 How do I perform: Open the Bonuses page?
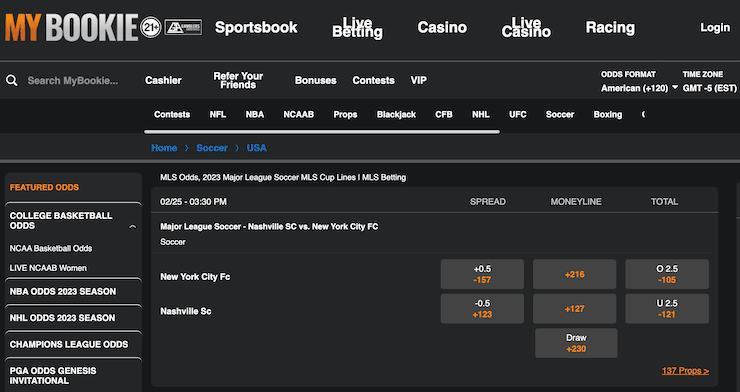coord(316,80)
